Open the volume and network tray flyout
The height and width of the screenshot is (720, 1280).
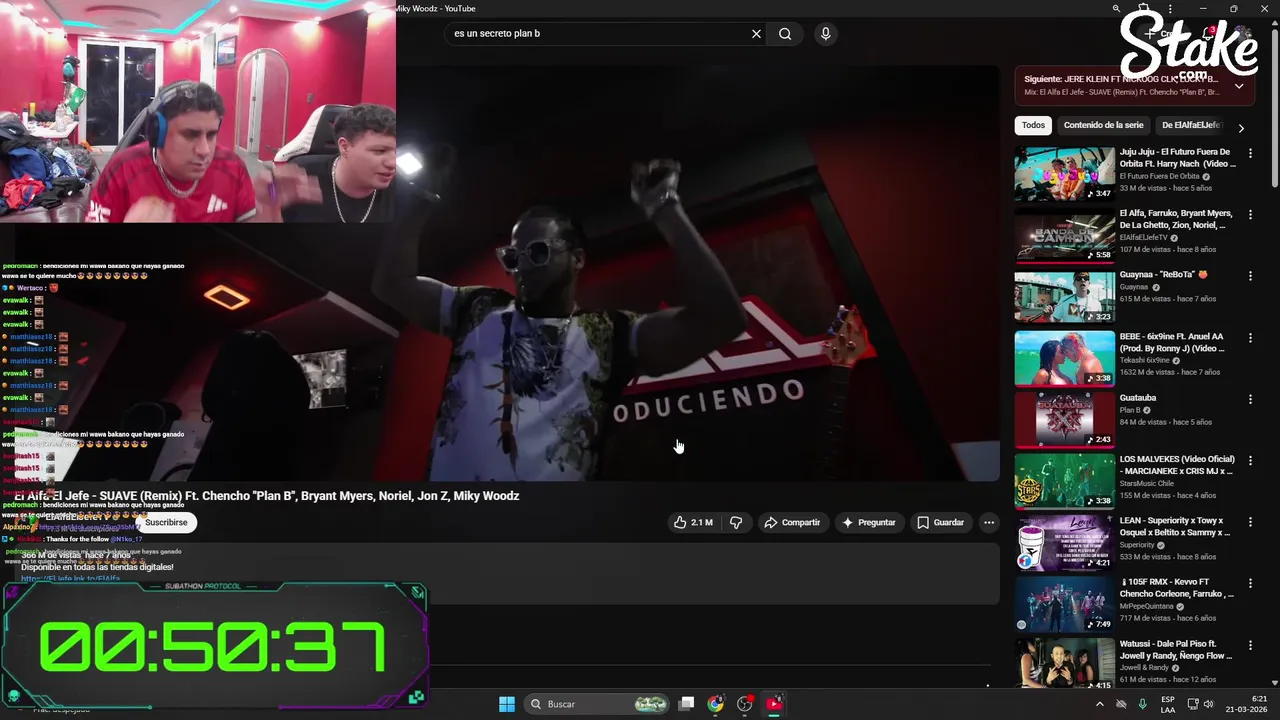(1200, 704)
